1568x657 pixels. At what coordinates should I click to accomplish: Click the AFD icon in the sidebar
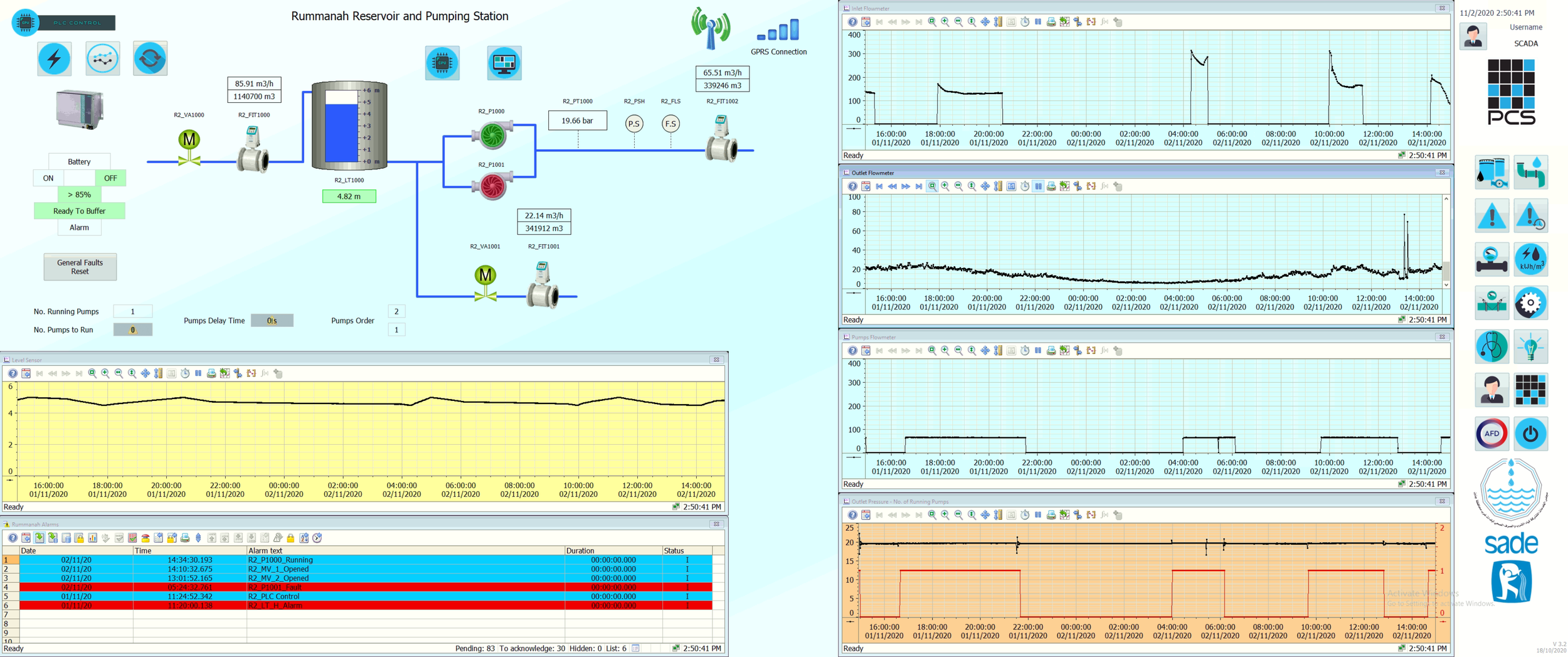click(x=1491, y=434)
